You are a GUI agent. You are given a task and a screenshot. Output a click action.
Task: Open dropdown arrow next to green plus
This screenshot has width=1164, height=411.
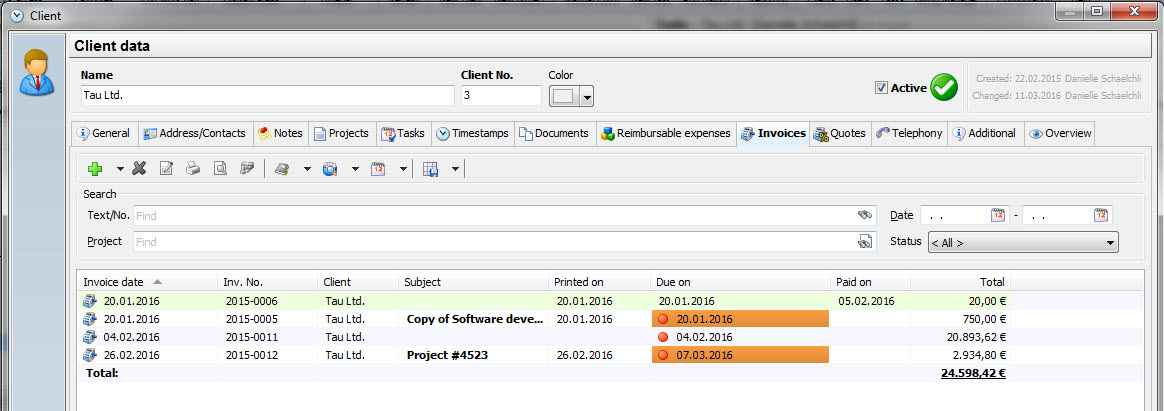coord(120,169)
